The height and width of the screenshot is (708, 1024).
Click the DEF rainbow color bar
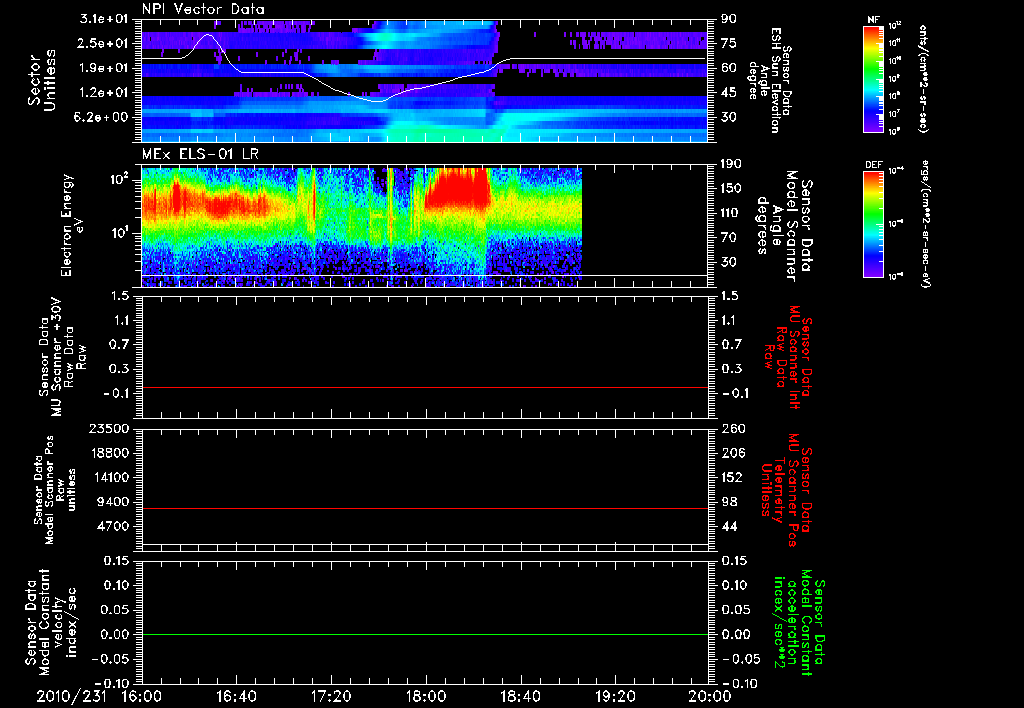874,224
